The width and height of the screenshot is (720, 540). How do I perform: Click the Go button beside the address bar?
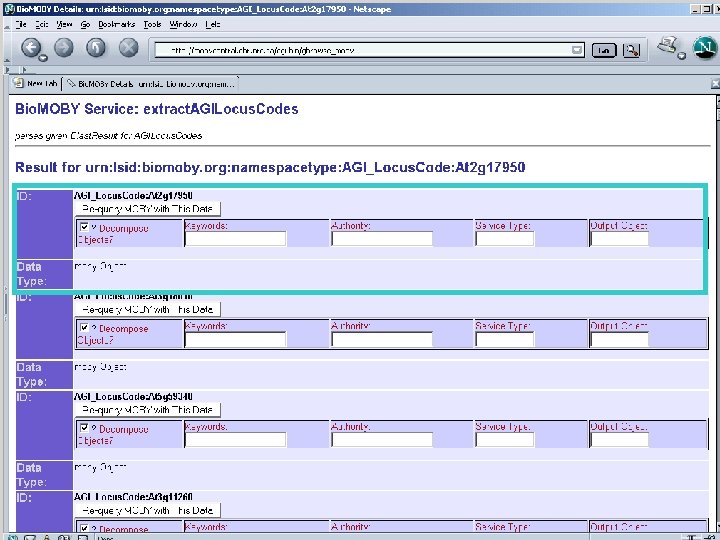tap(604, 51)
